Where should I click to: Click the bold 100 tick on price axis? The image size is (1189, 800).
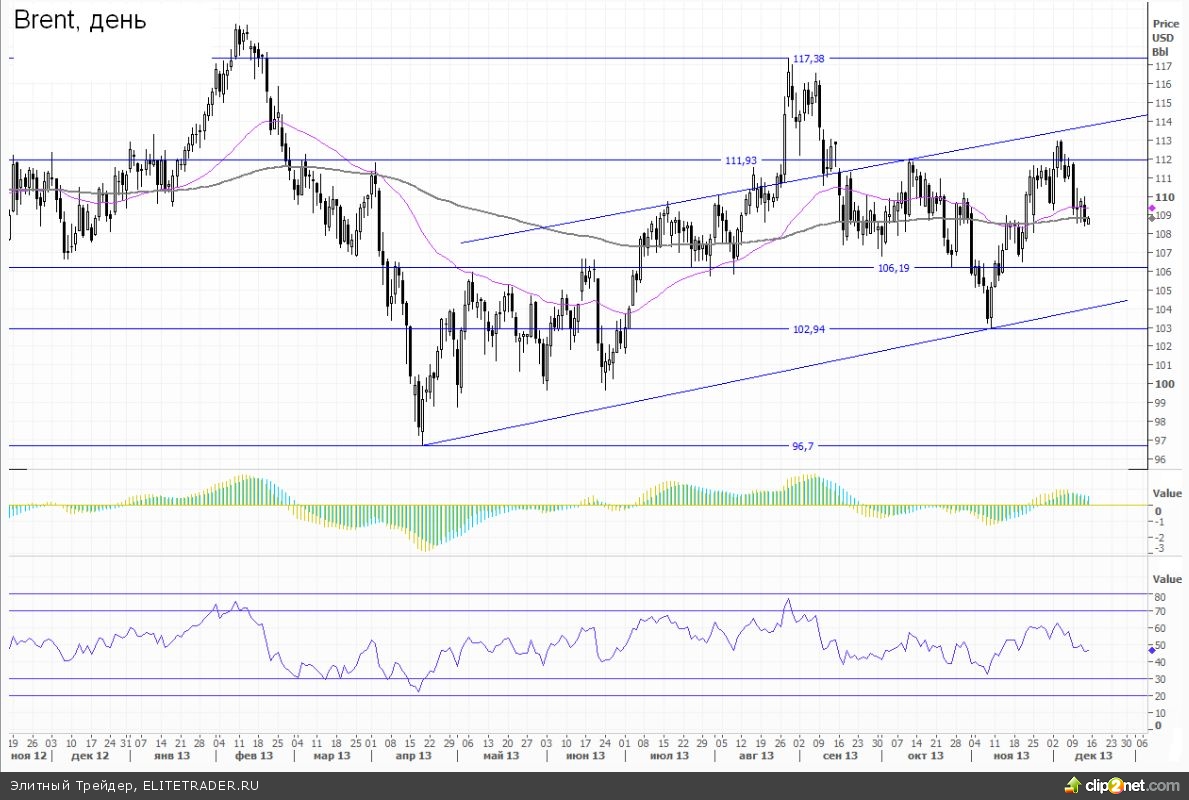(x=1164, y=384)
